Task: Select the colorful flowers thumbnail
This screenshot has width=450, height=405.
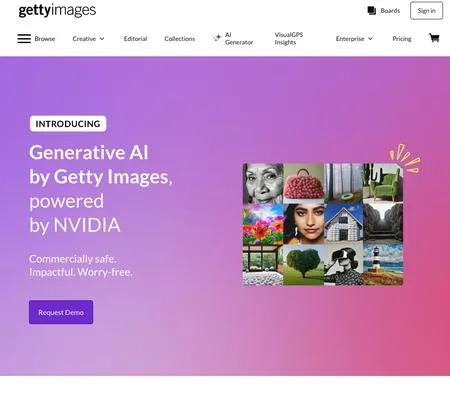Action: pos(263,224)
